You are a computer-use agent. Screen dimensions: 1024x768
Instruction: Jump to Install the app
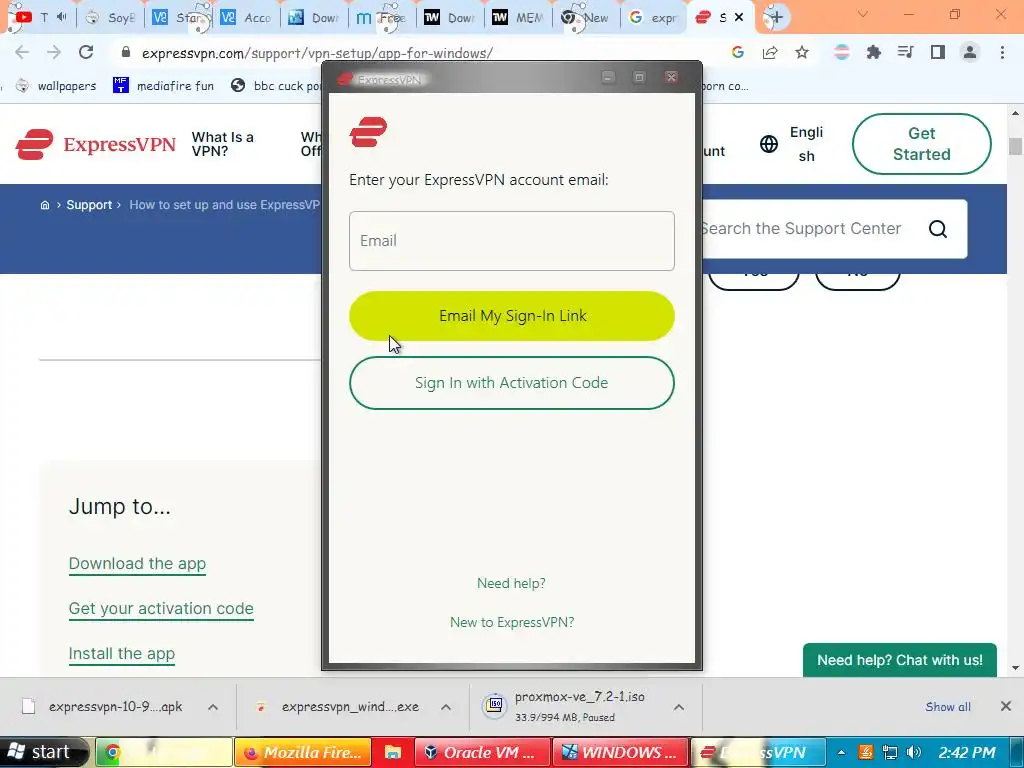pyautogui.click(x=121, y=654)
